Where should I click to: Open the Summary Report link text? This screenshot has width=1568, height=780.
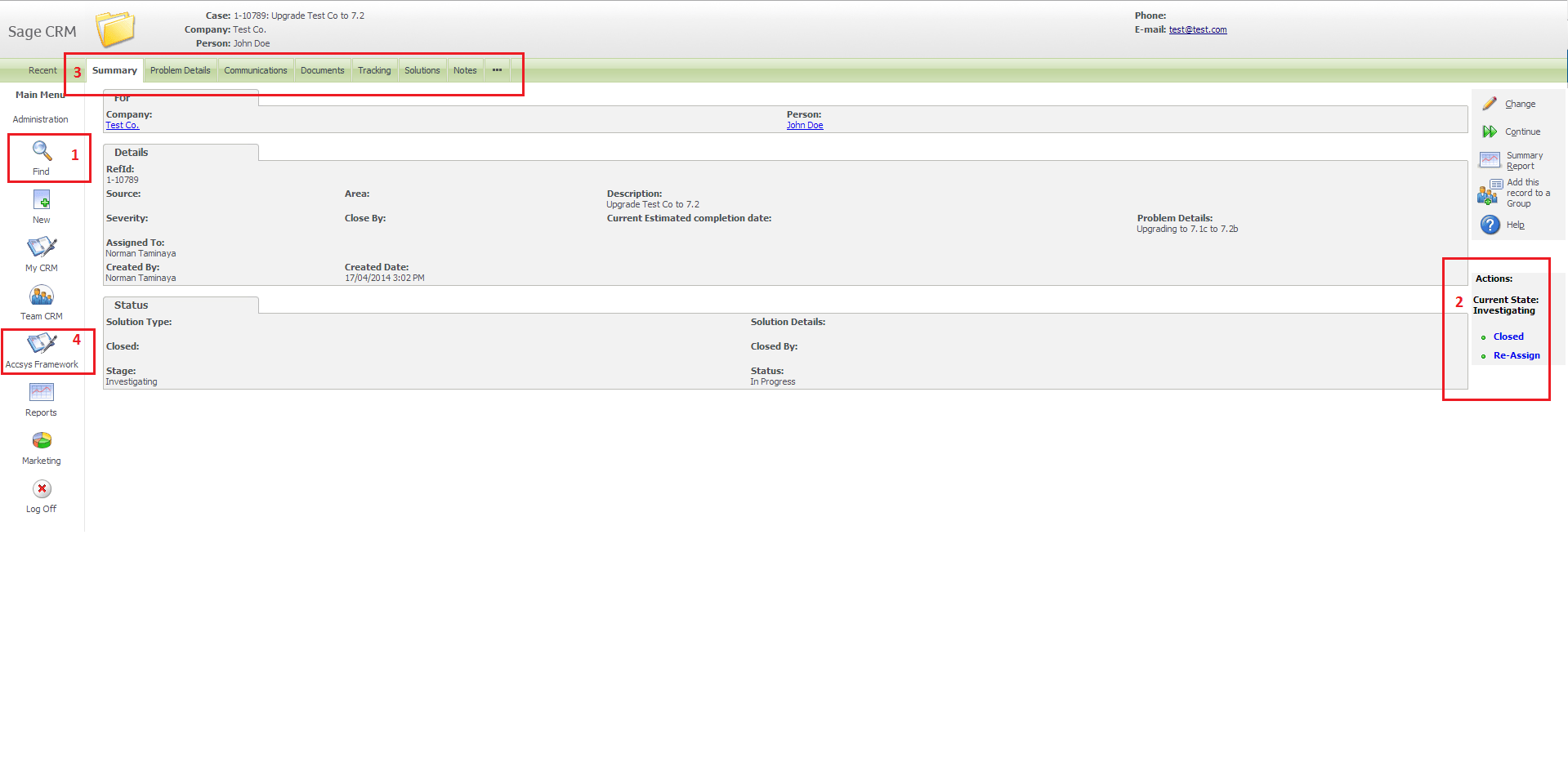click(1525, 161)
